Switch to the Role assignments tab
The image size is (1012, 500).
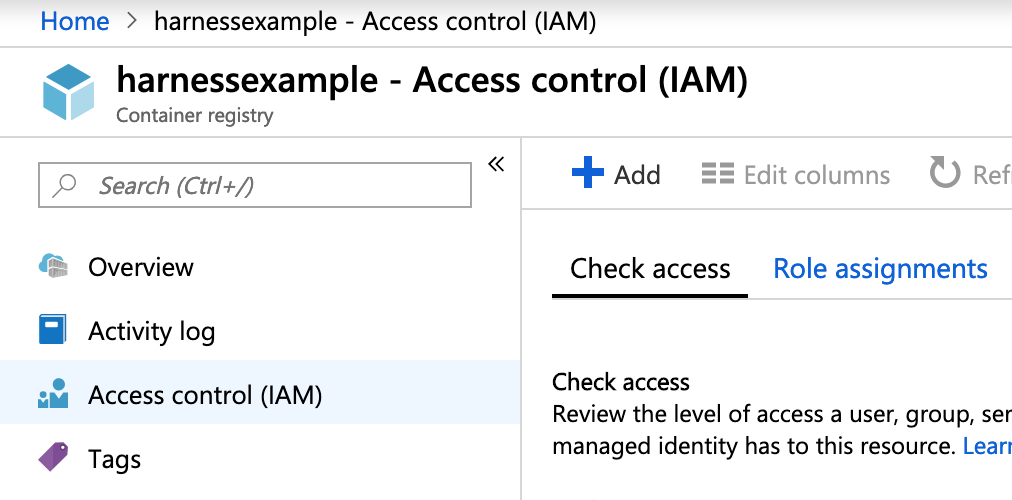coord(880,268)
